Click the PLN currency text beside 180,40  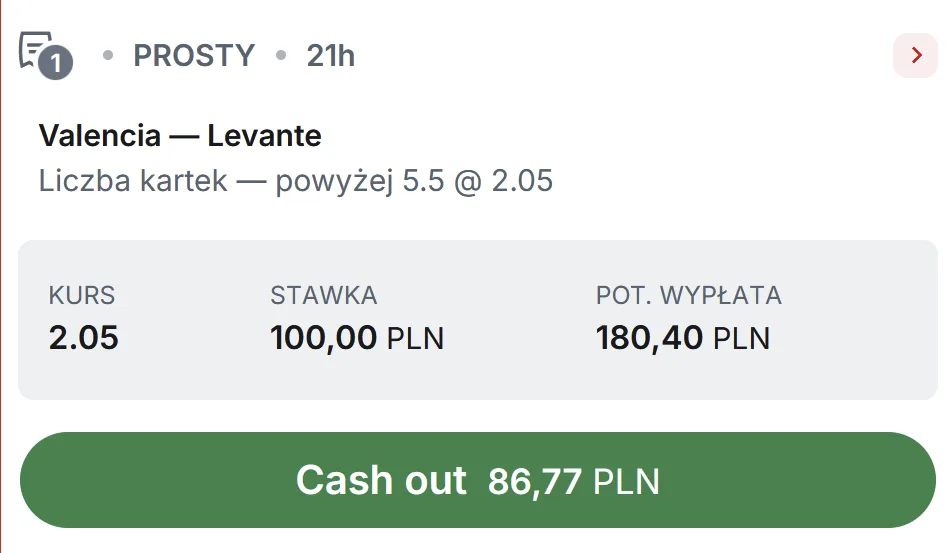(741, 339)
